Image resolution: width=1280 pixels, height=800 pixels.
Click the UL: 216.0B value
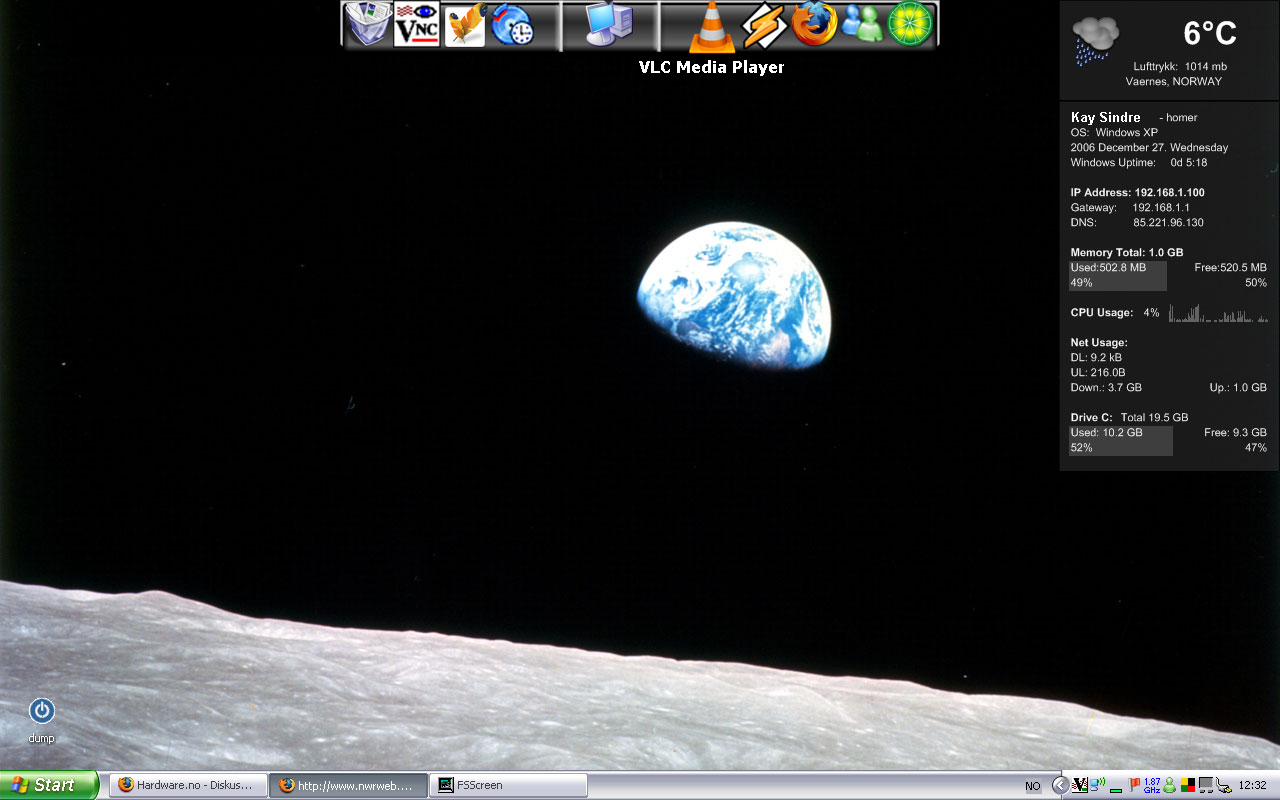(1098, 372)
